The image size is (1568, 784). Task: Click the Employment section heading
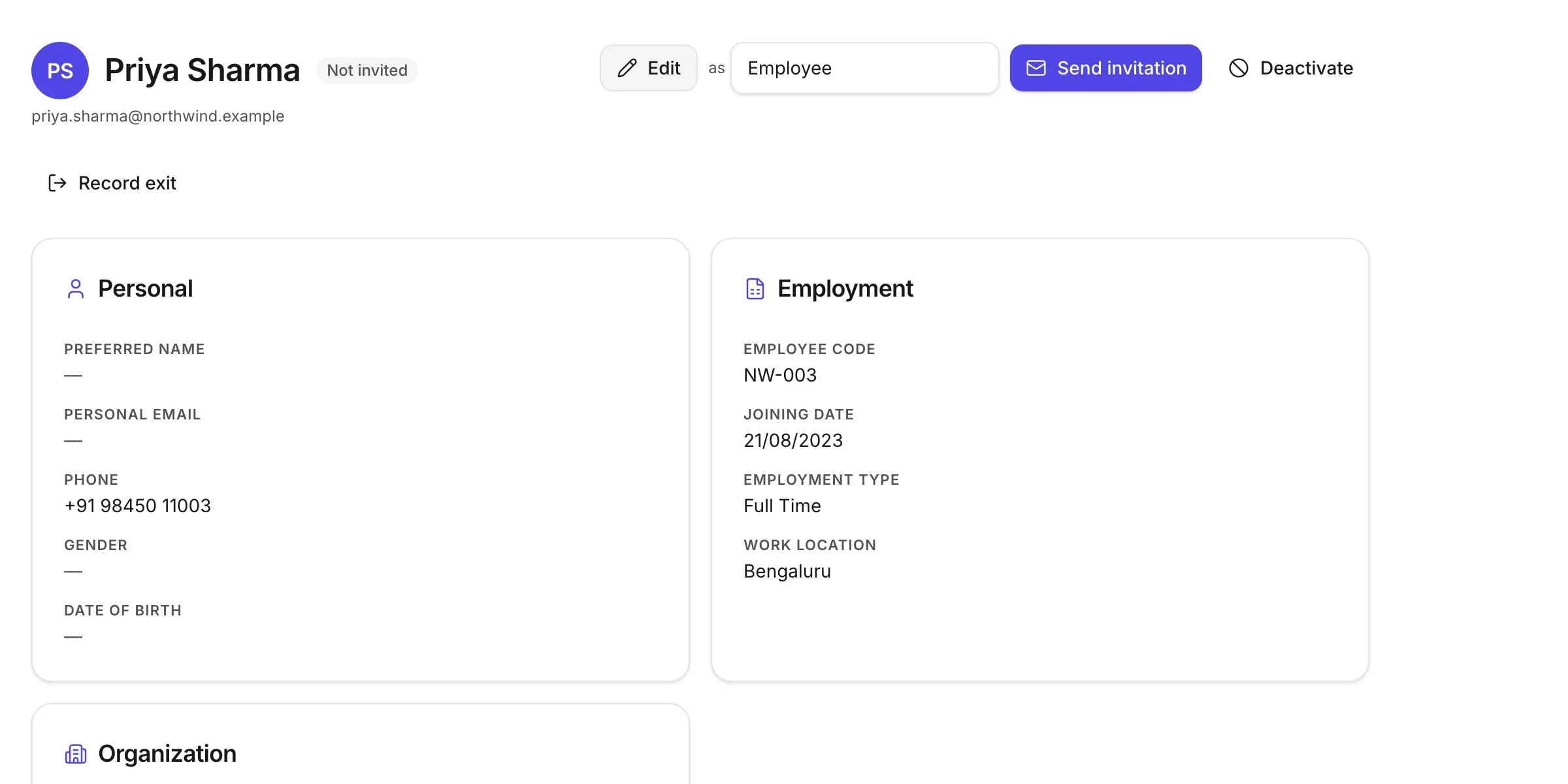[845, 289]
